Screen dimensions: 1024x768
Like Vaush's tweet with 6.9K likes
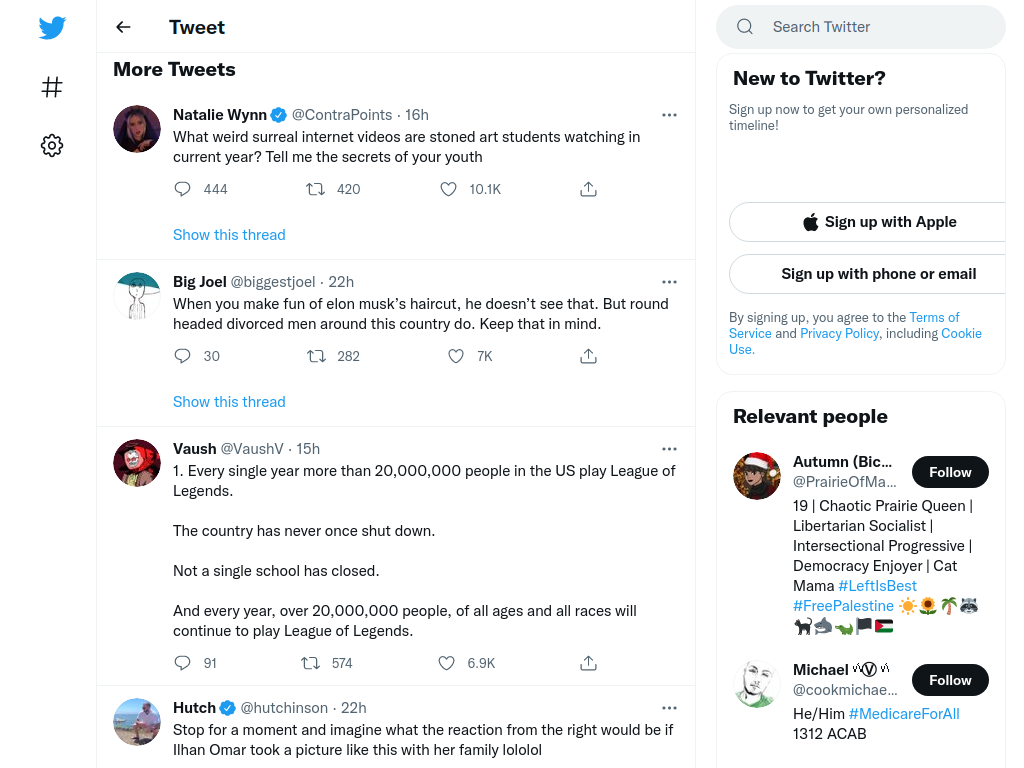446,664
